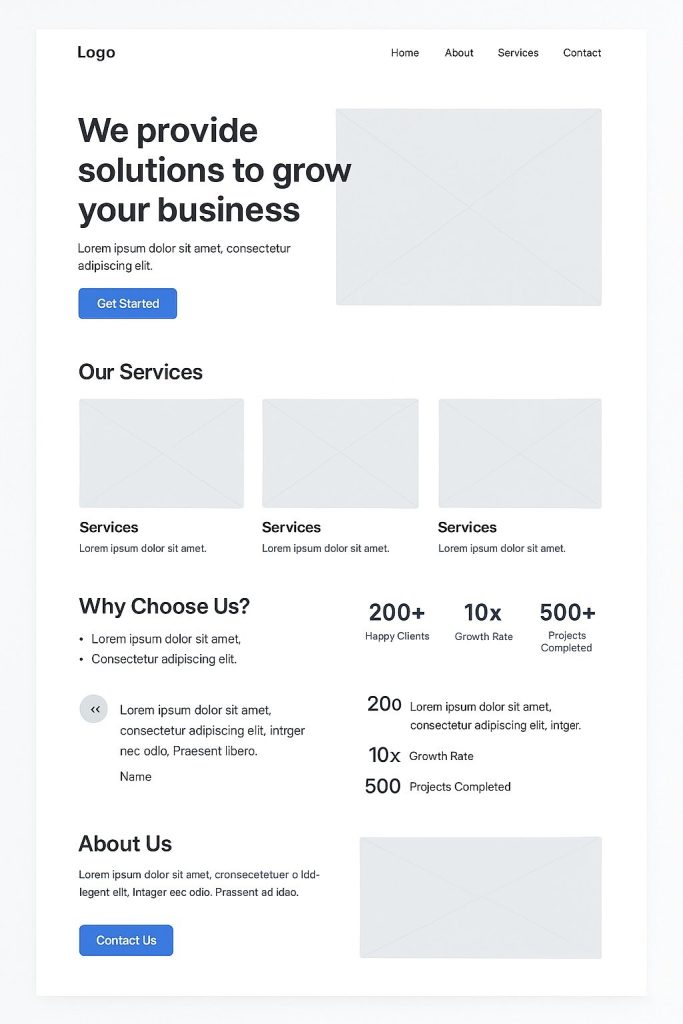Click the "About Us" section heading
This screenshot has height=1024, width=683.
[x=125, y=843]
